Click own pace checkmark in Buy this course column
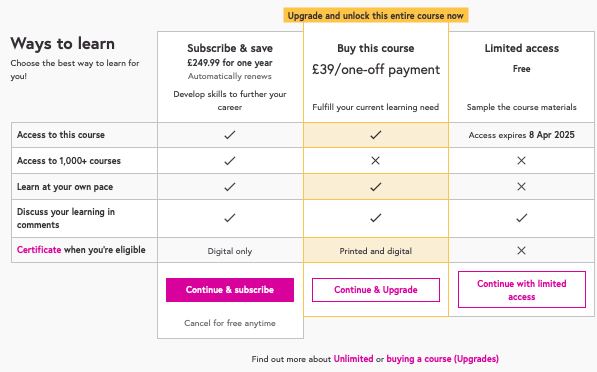Image resolution: width=597 pixels, height=372 pixels. click(x=376, y=187)
